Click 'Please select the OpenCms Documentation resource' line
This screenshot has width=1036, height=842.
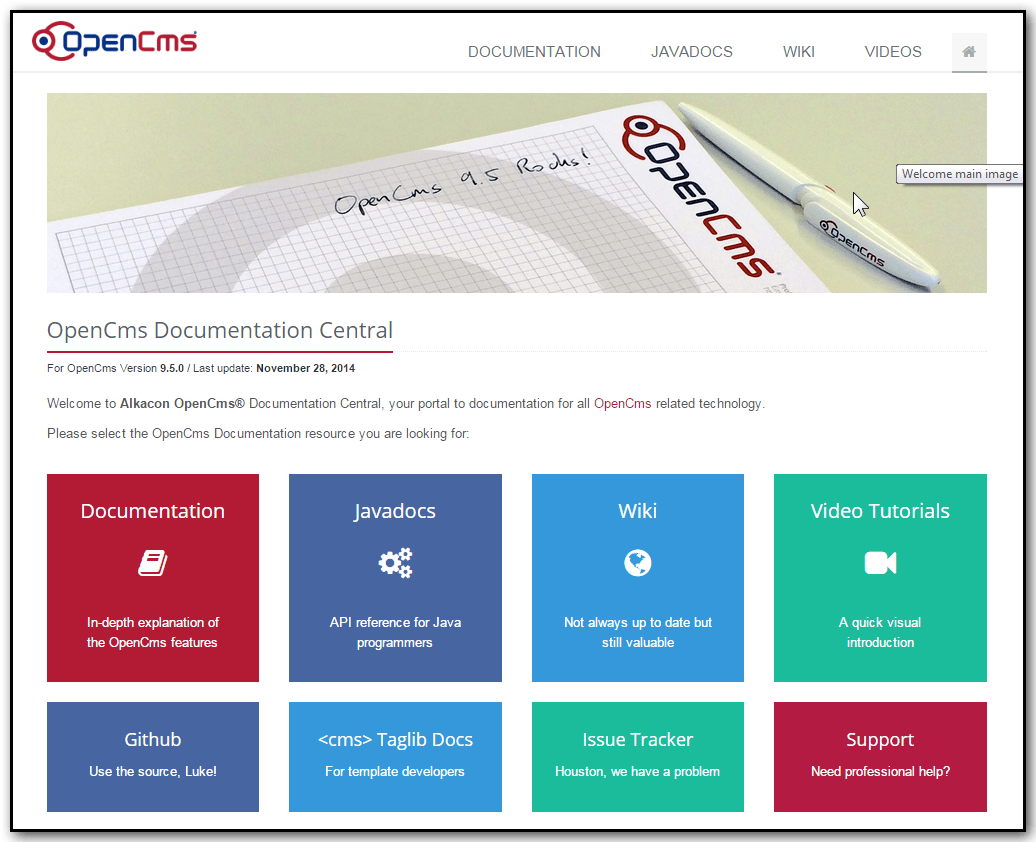pos(258,434)
